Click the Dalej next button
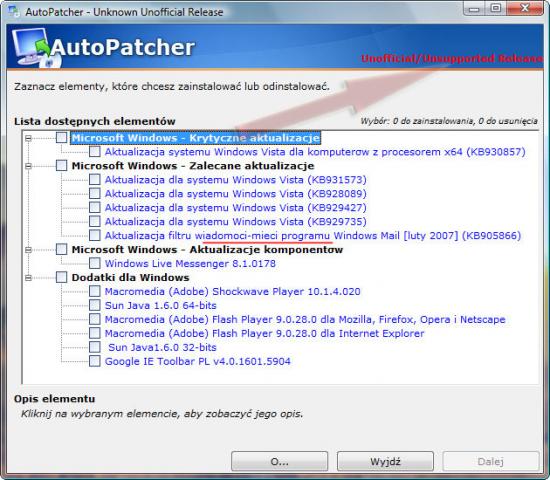The height and width of the screenshot is (480, 550). [x=490, y=461]
